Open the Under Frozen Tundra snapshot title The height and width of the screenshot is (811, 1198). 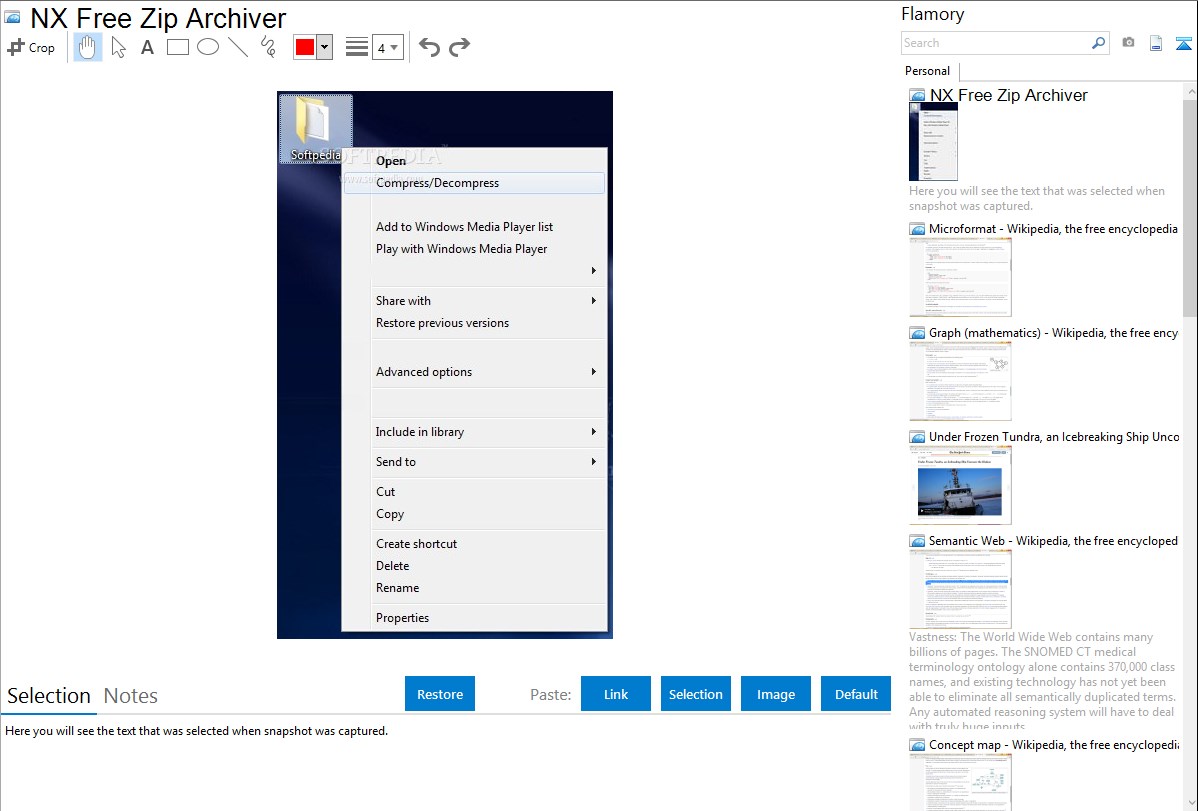pos(1054,437)
